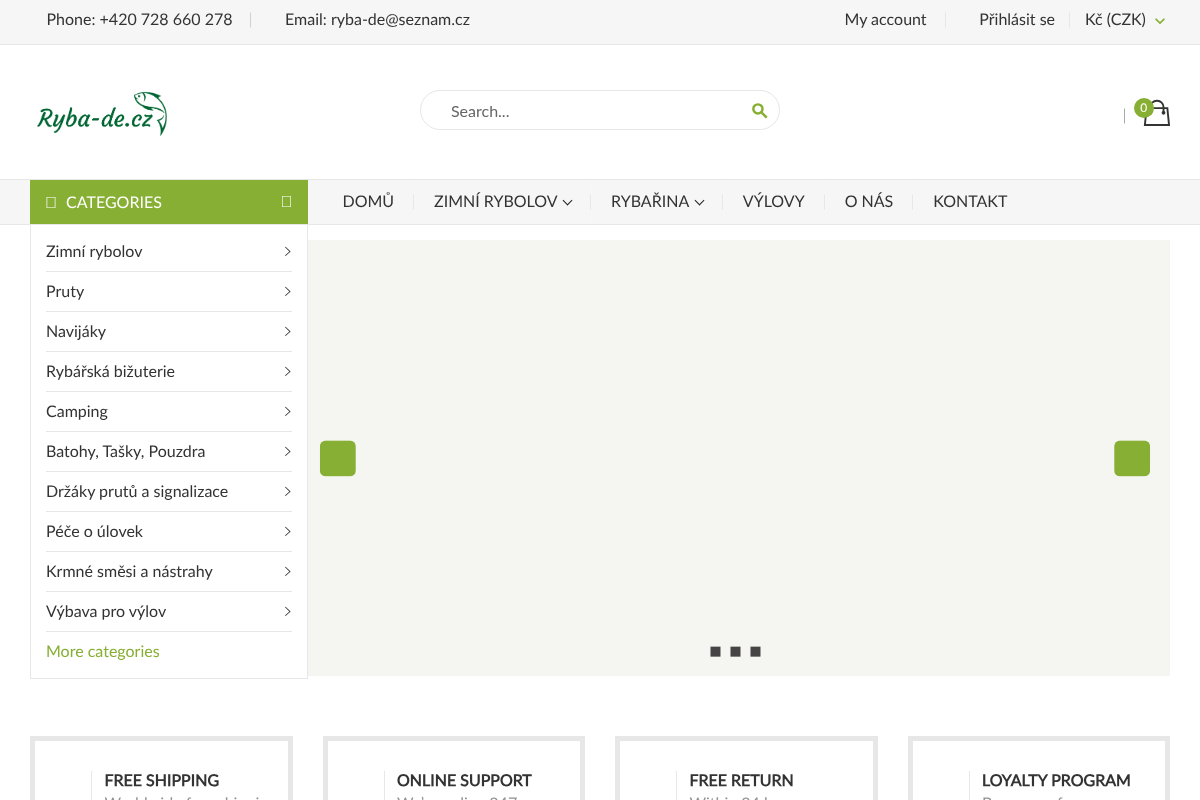Expand the Navijáky category chevron
Screen dimensions: 1200x800
287,331
